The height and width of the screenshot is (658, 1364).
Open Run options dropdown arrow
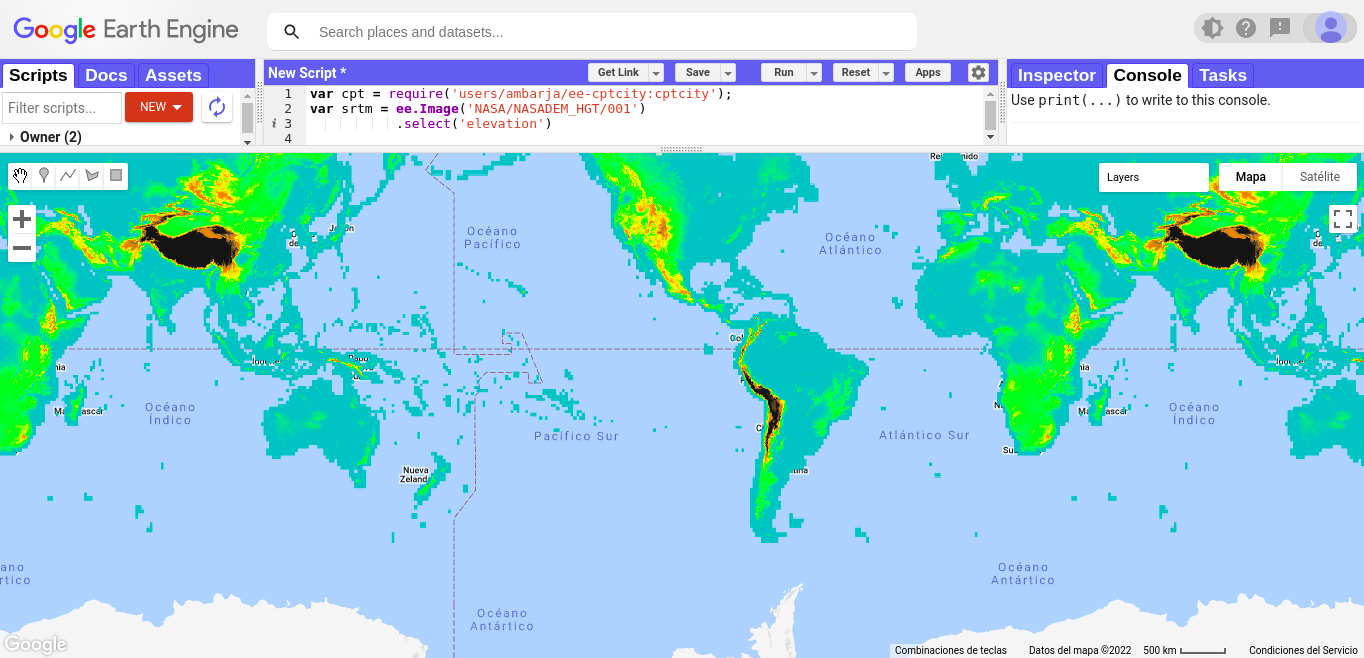[814, 73]
